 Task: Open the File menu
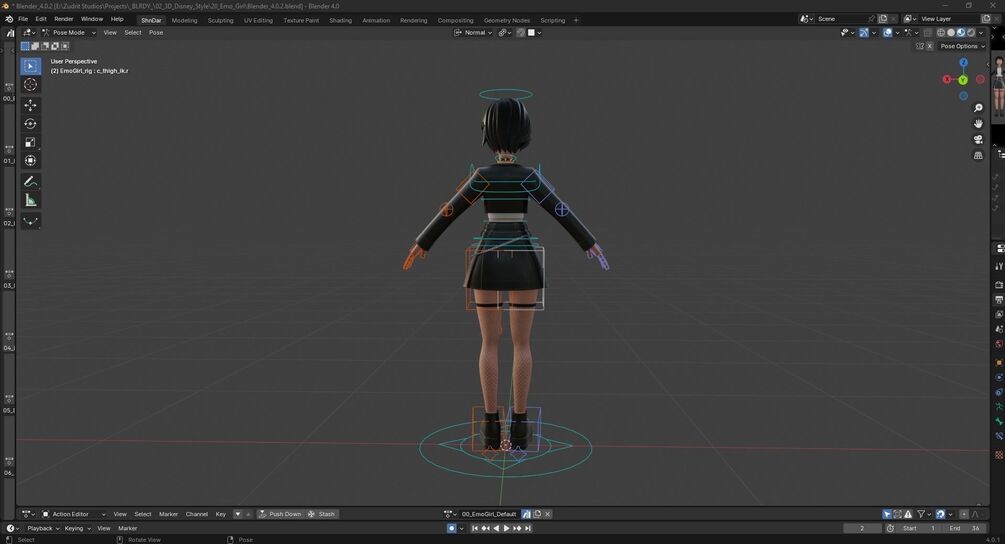tap(23, 19)
